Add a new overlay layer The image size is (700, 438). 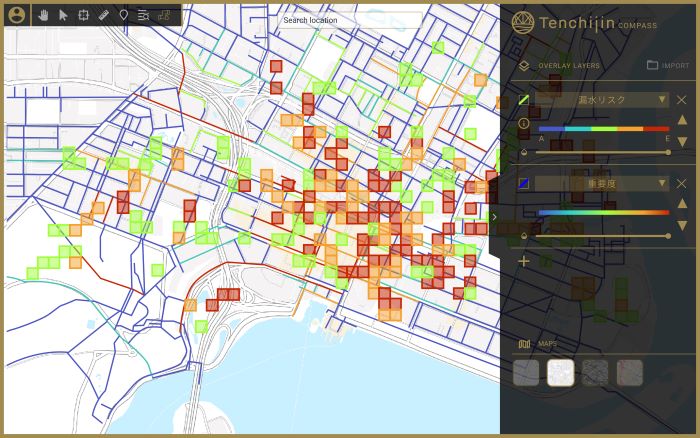(x=523, y=261)
